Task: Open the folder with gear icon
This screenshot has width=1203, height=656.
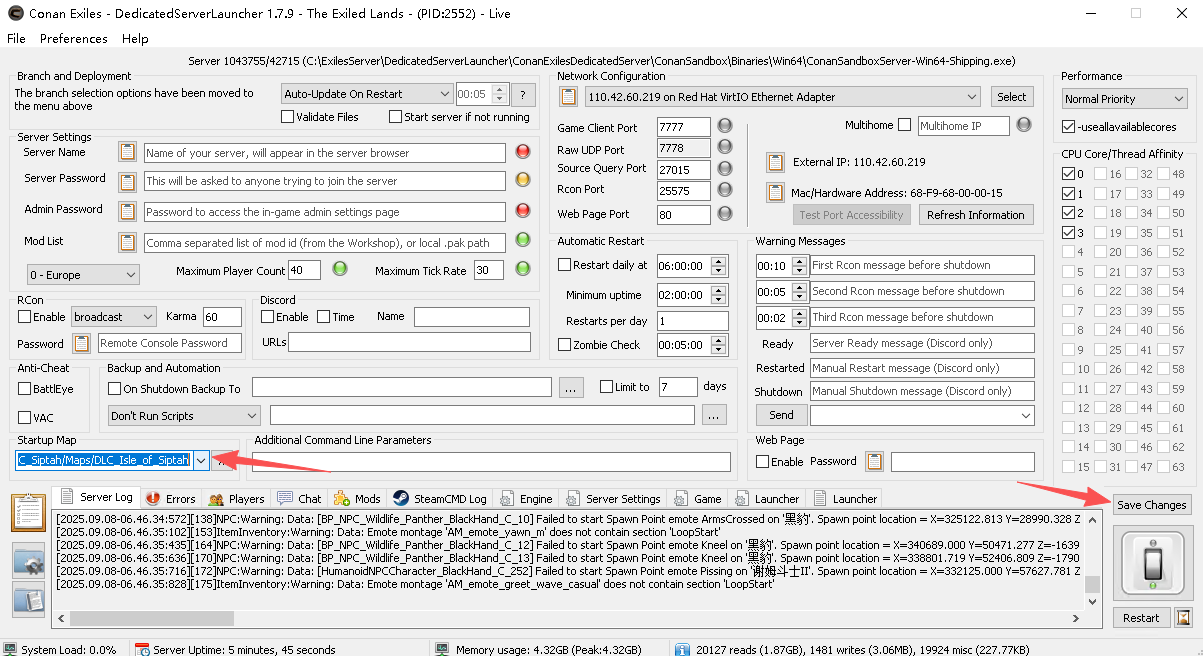Action: (28, 561)
